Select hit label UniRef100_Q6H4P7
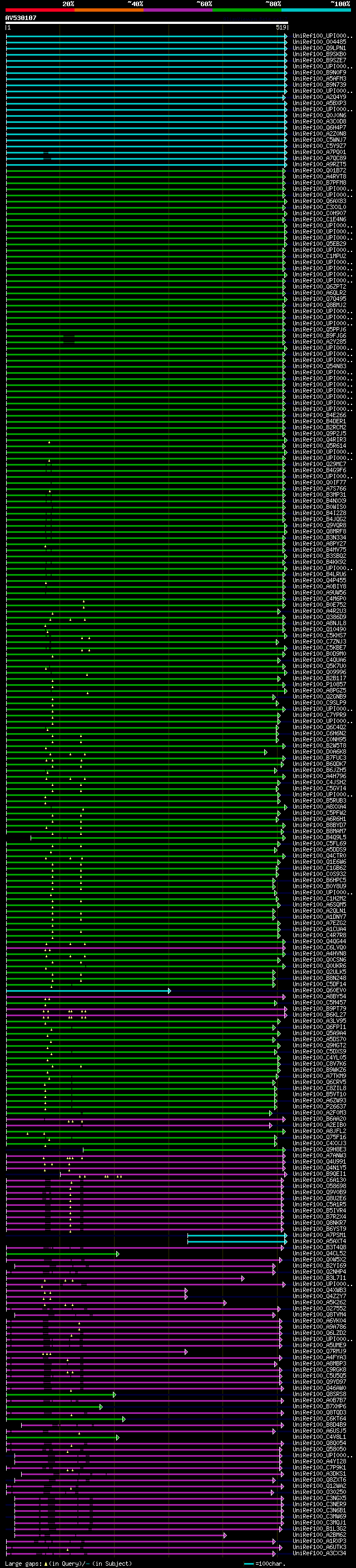This screenshot has width=356, height=1568. pyautogui.click(x=319, y=127)
